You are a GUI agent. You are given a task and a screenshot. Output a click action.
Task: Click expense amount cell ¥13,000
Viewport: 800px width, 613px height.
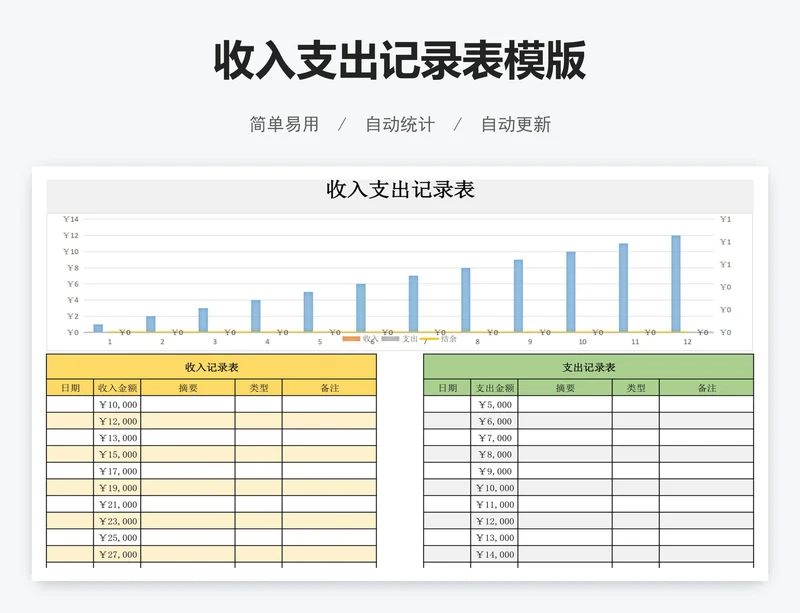click(x=494, y=537)
